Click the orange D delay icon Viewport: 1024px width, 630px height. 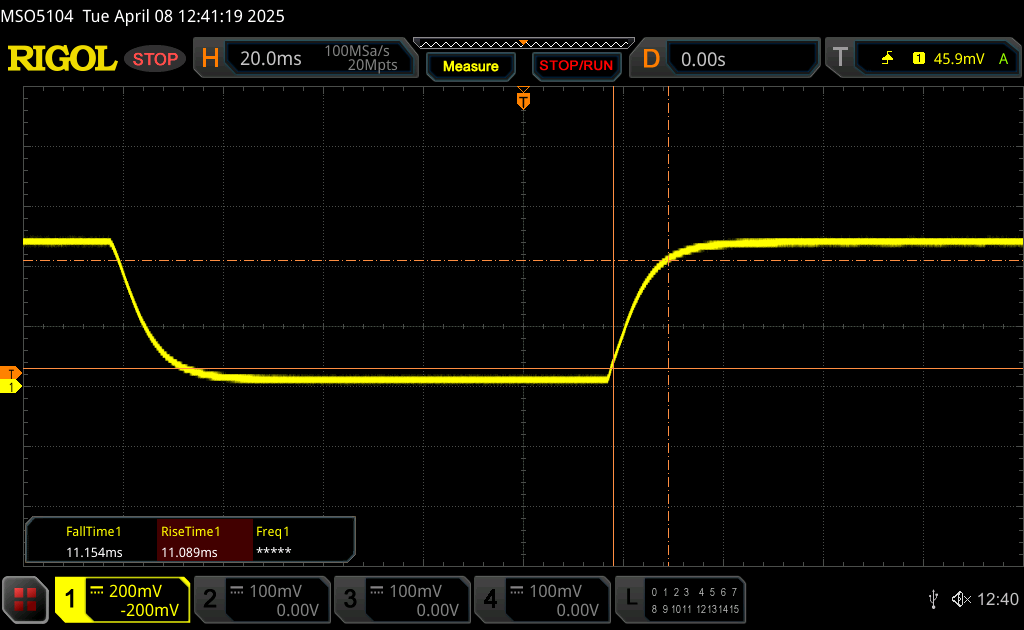point(651,59)
